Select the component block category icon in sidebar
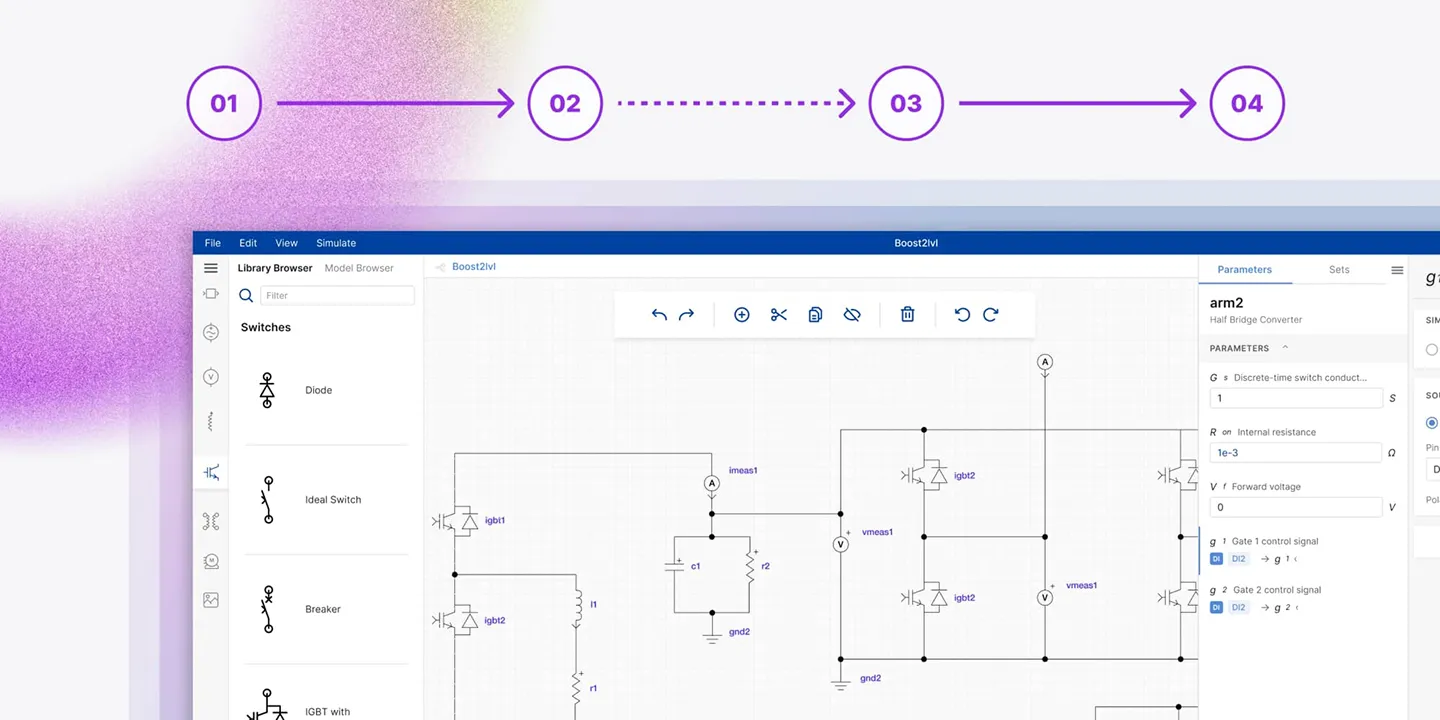The width and height of the screenshot is (1440, 720). pyautogui.click(x=210, y=294)
